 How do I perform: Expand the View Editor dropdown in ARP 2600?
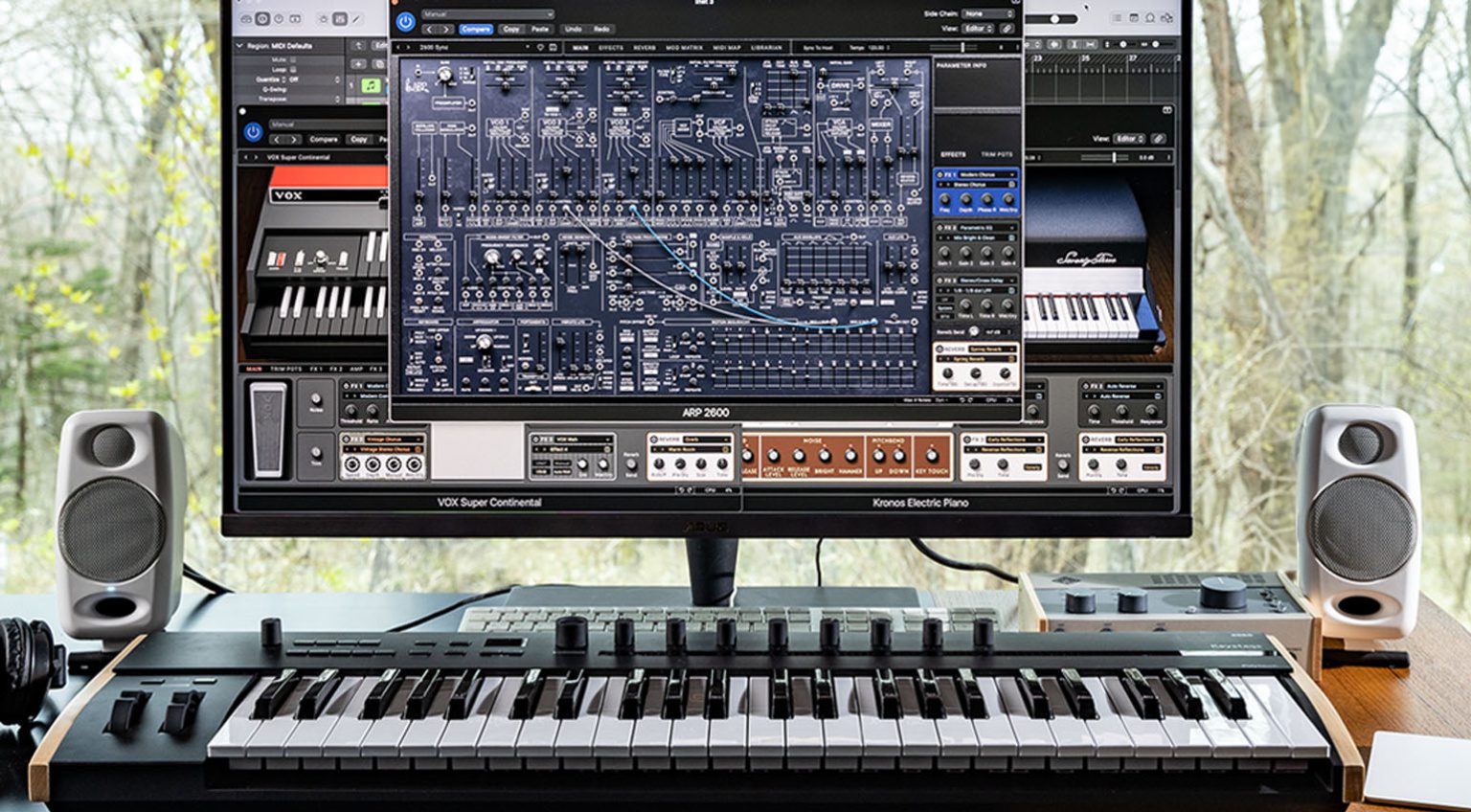(x=977, y=29)
